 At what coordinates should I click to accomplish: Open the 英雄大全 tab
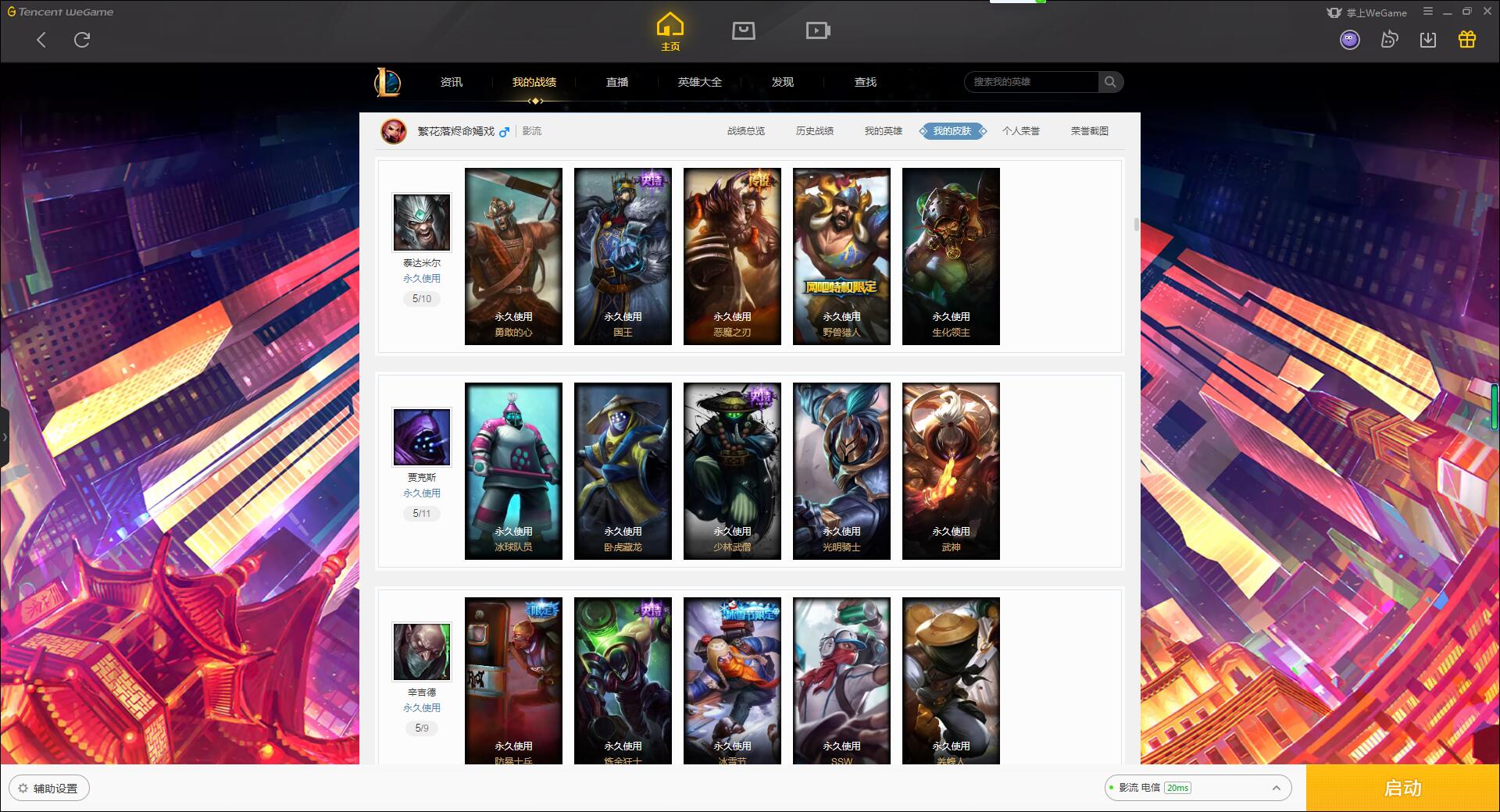pyautogui.click(x=700, y=82)
